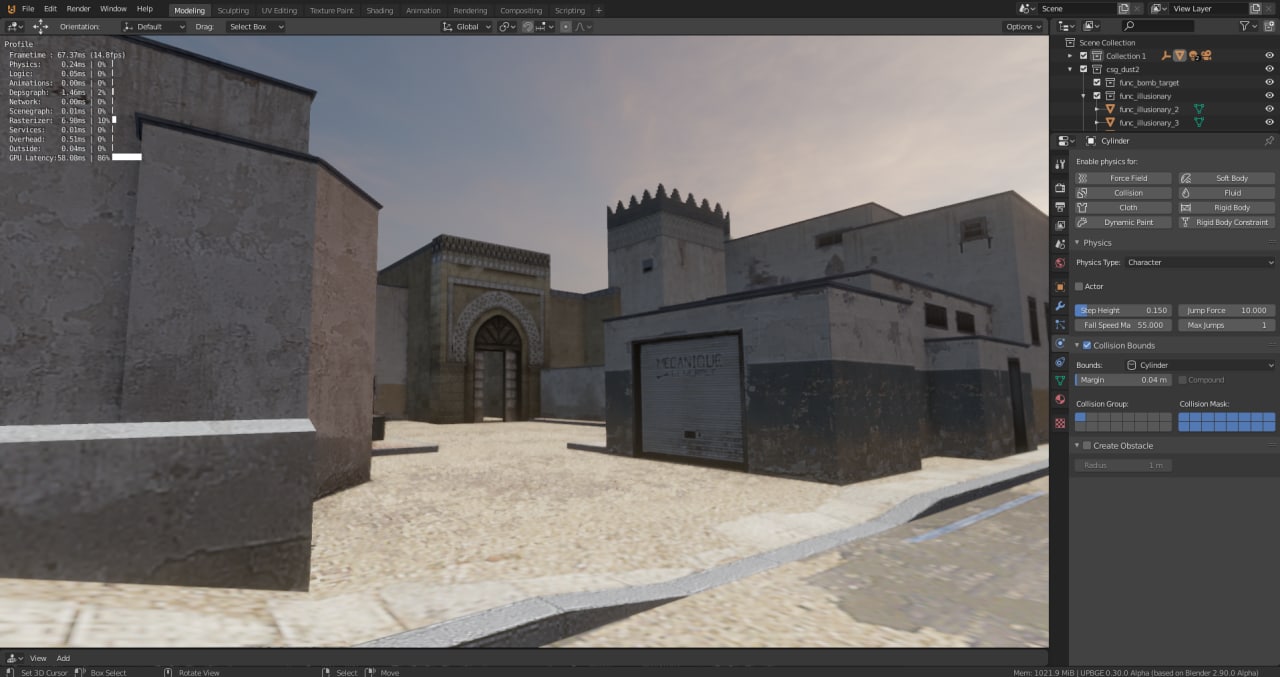Enable Dynamic Paint physics
Screen dimensions: 1280x677
coord(1124,222)
